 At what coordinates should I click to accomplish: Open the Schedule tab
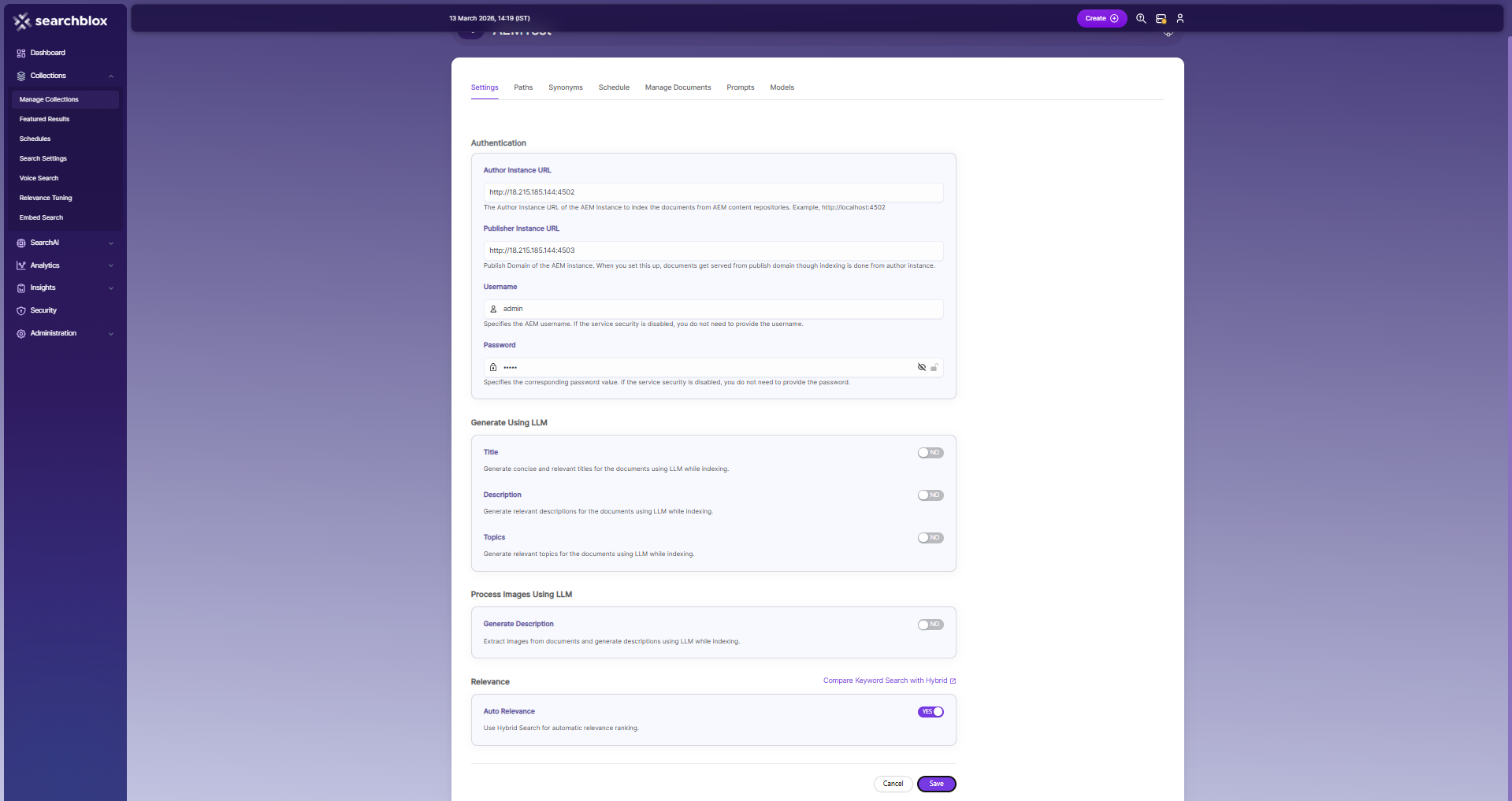[614, 87]
